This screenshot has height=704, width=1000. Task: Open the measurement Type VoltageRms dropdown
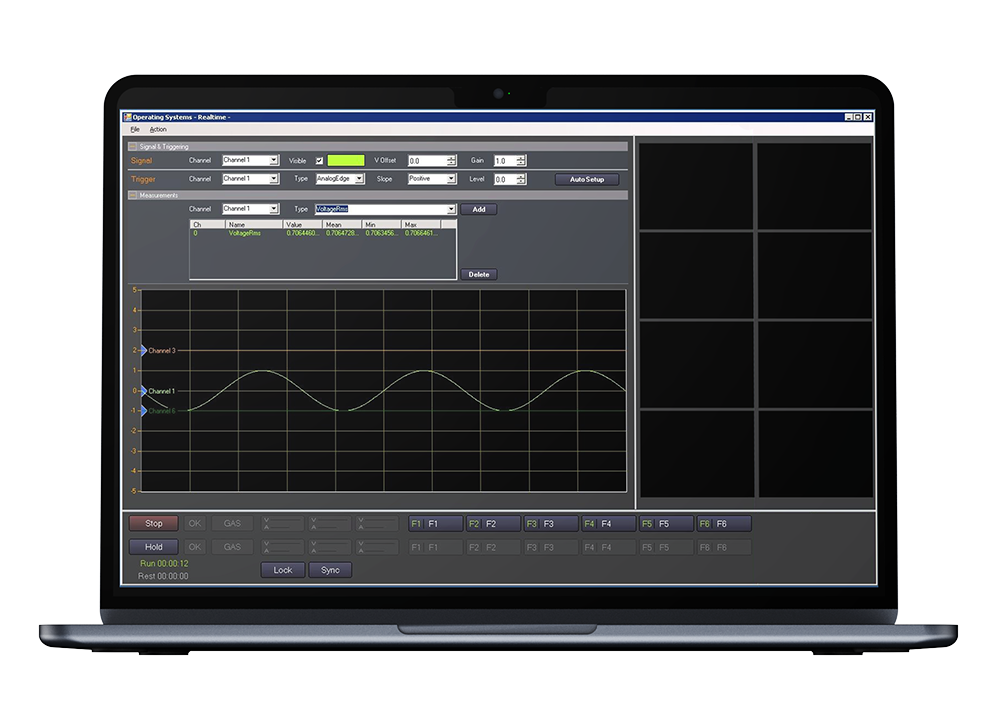pos(385,209)
